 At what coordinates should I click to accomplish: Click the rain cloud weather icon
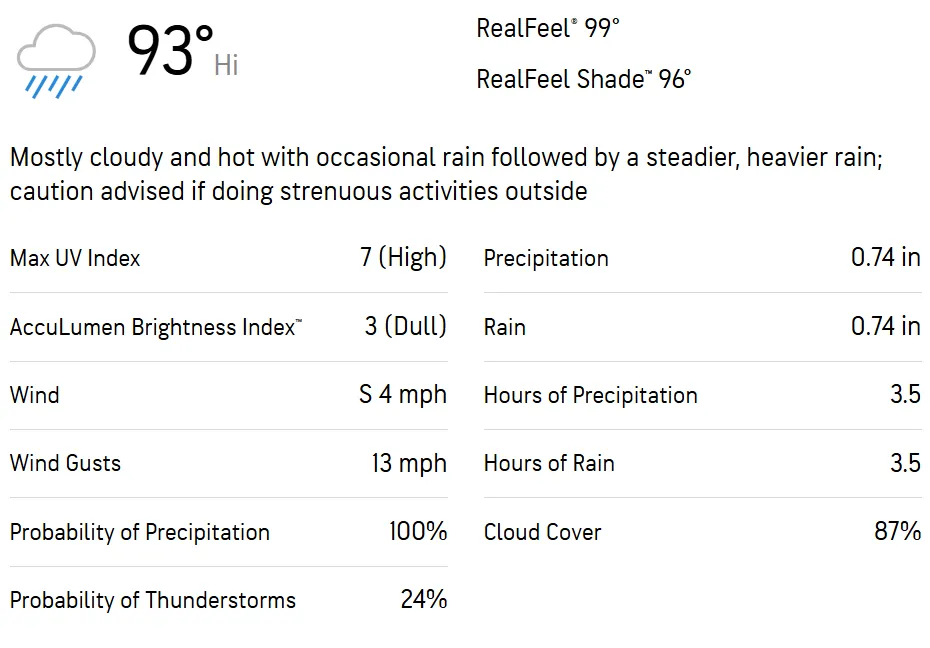coord(57,61)
